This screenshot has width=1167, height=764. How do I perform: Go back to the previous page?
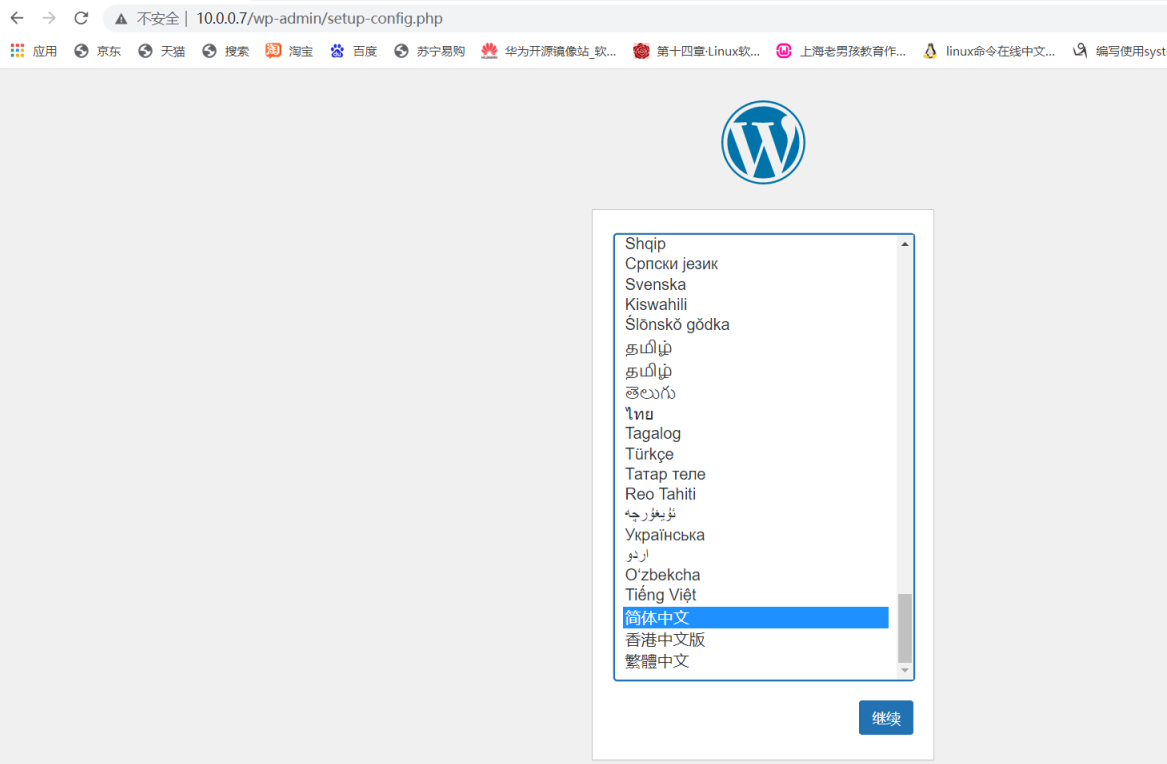[17, 18]
